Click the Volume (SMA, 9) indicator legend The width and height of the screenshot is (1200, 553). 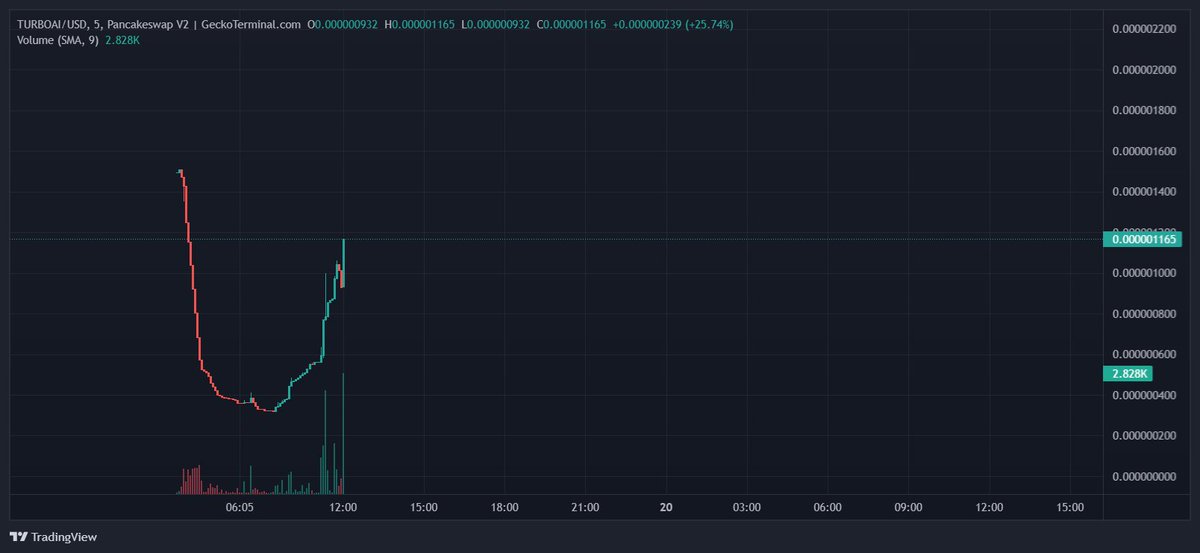point(57,40)
